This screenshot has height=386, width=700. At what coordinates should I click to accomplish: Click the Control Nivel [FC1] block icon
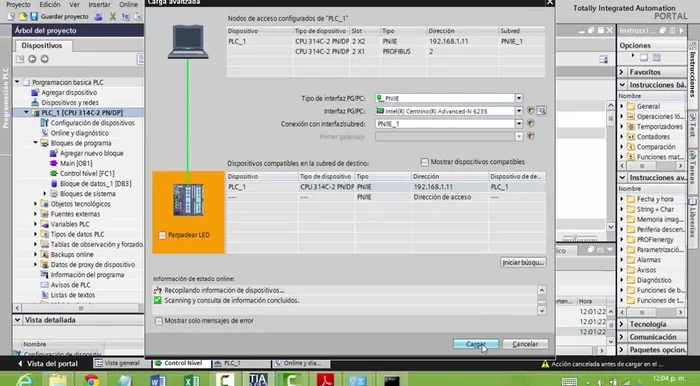pyautogui.click(x=54, y=173)
